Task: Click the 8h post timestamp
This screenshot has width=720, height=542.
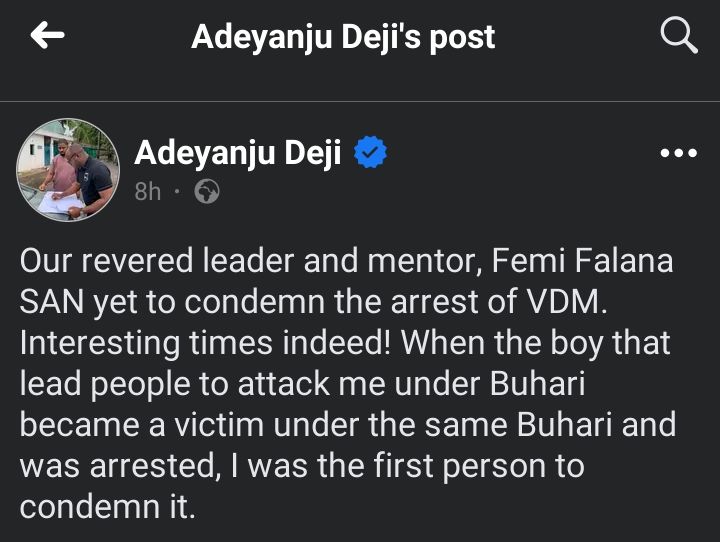Action: pos(148,191)
